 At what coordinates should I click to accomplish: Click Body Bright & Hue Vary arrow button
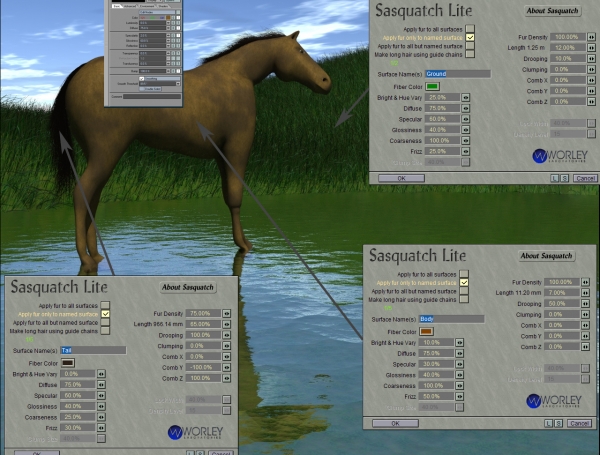(459, 342)
